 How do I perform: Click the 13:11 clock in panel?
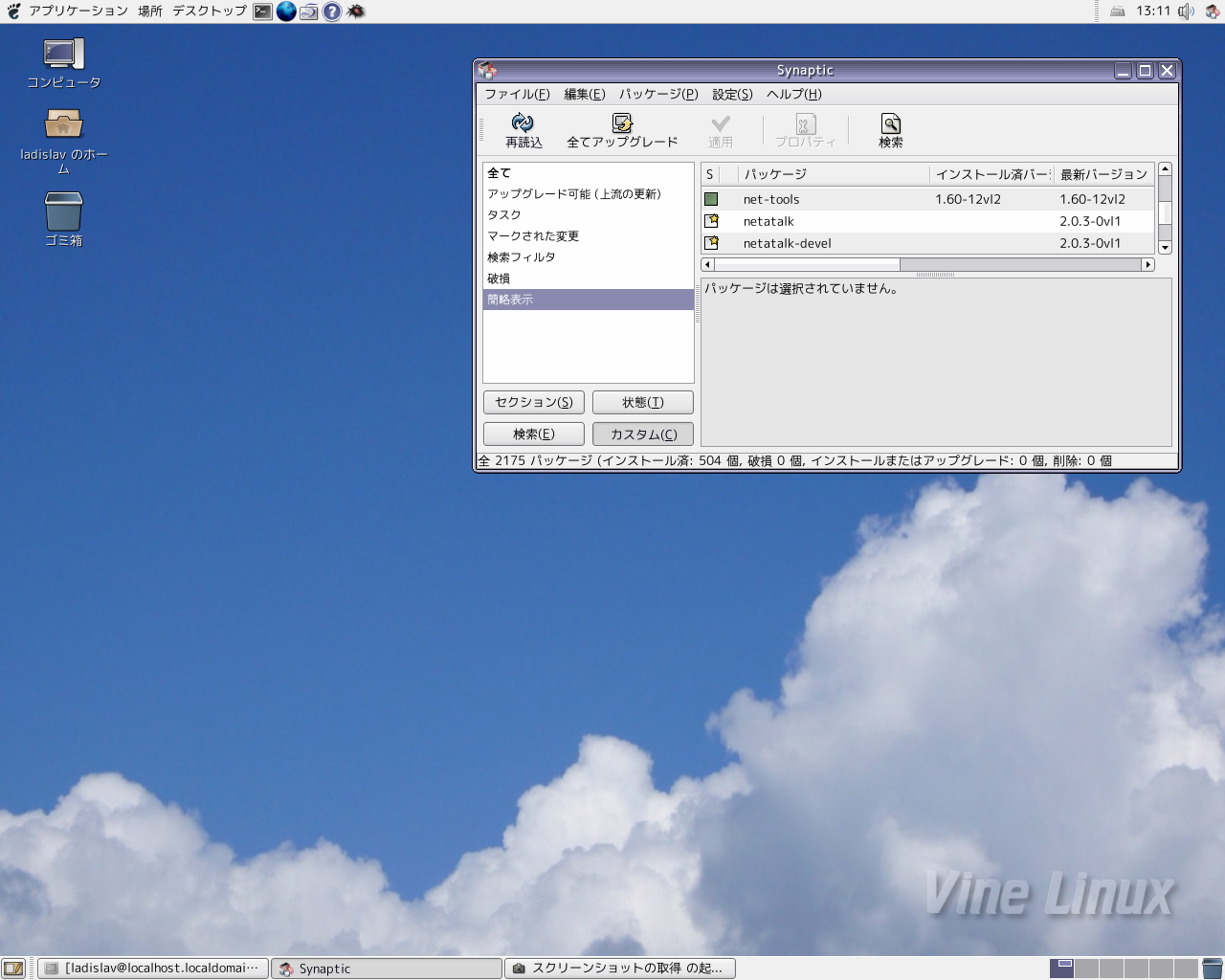1153,11
